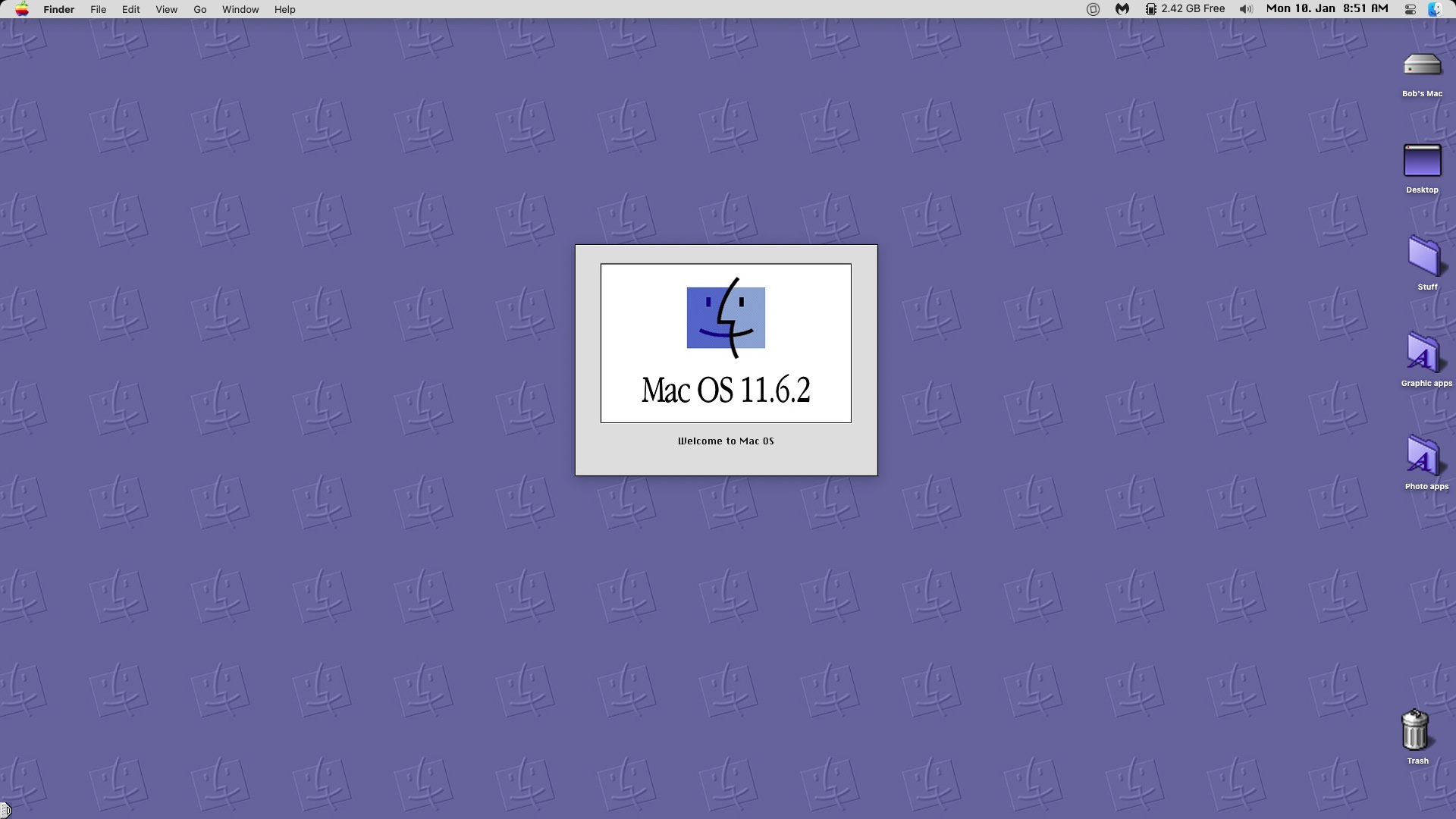Open Control Center toggles icon

click(1410, 9)
